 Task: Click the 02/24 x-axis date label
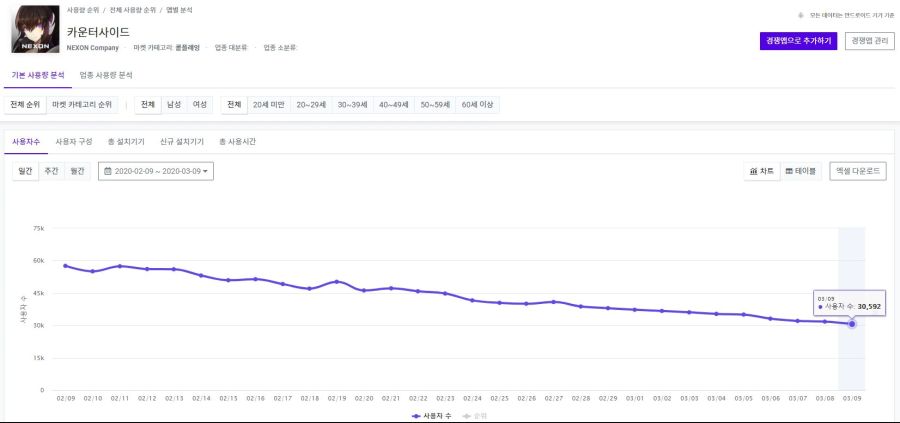click(472, 398)
